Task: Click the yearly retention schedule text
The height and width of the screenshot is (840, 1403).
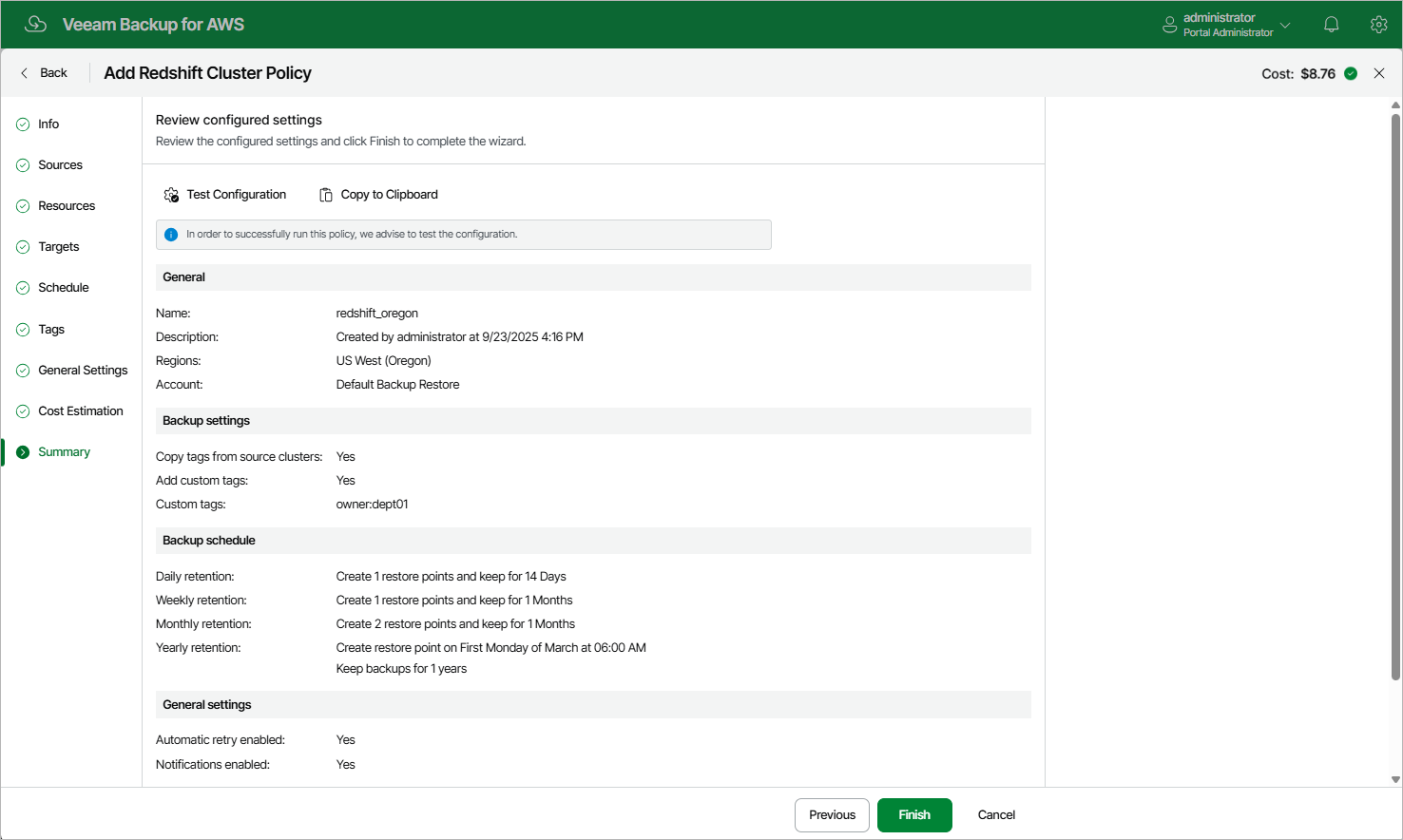Action: 491,648
